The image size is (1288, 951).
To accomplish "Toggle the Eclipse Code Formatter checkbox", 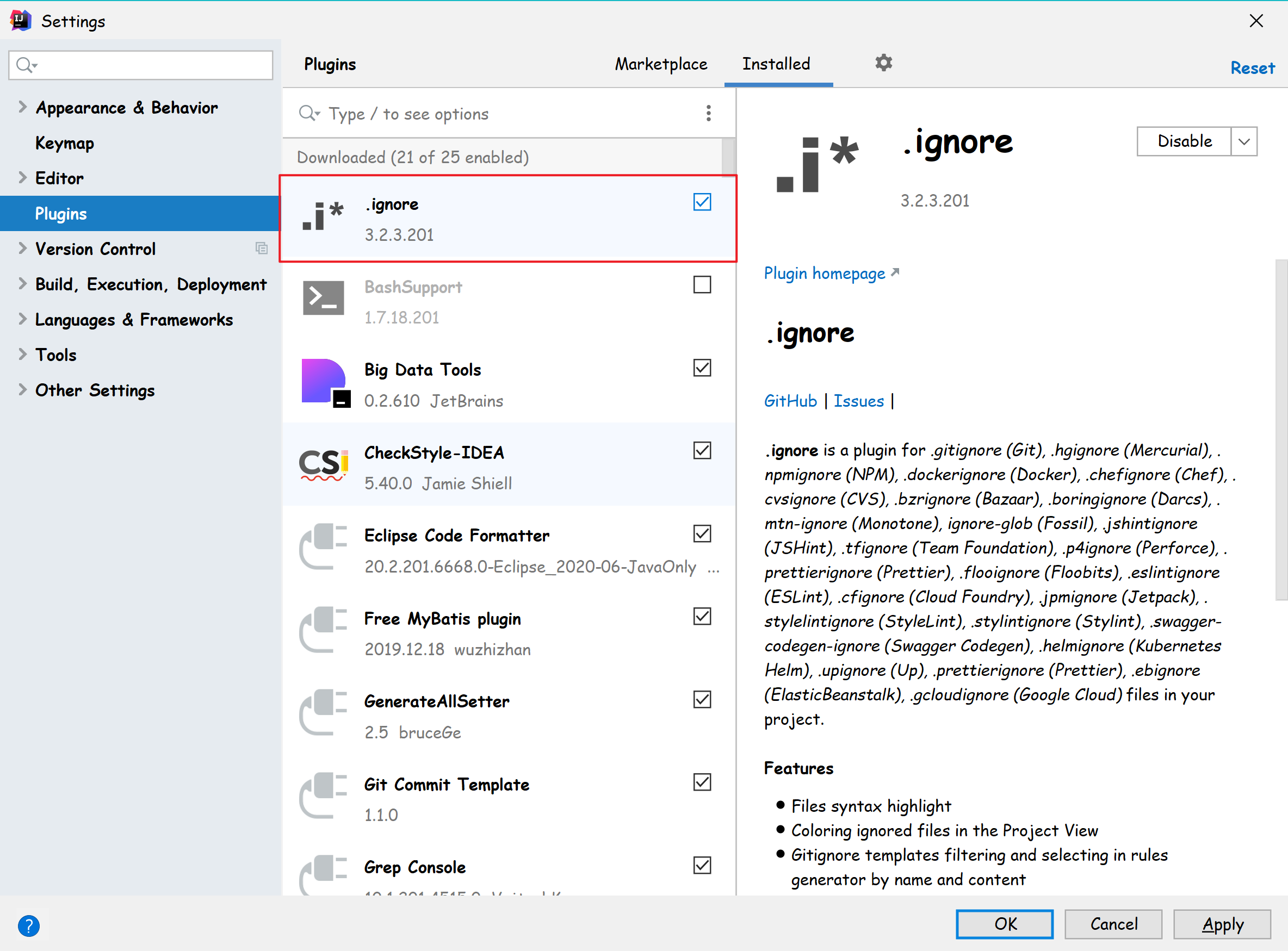I will pyautogui.click(x=702, y=533).
